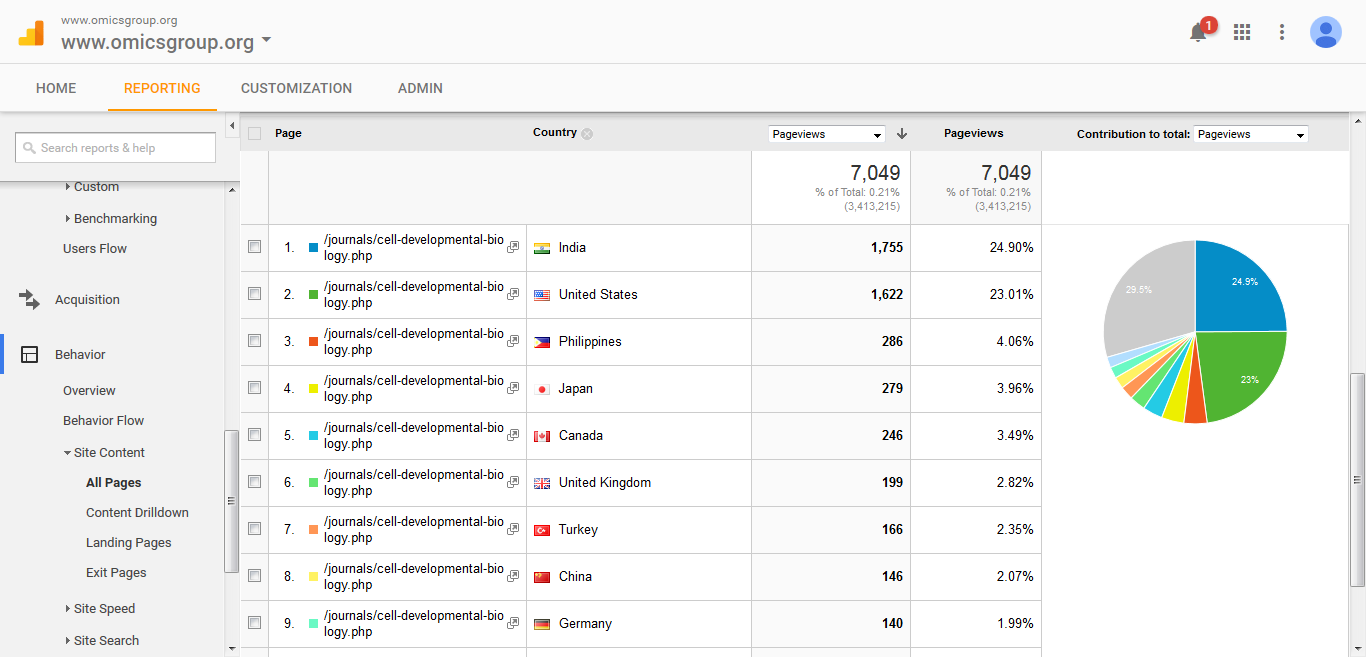Expand the Site Speed section

point(100,608)
